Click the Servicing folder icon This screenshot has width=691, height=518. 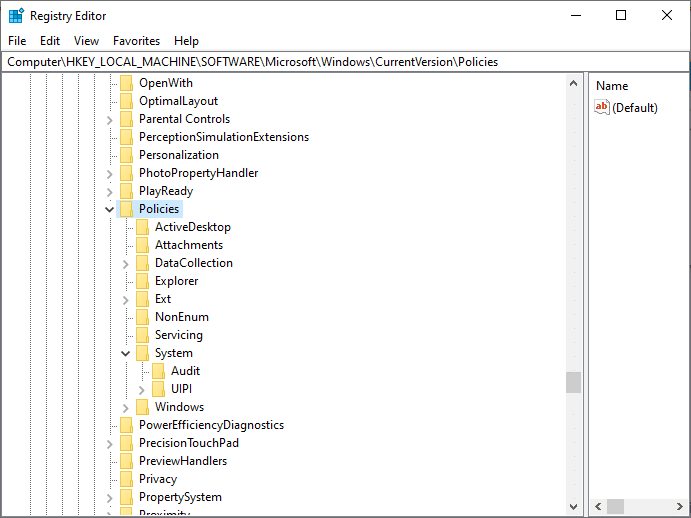(x=142, y=335)
